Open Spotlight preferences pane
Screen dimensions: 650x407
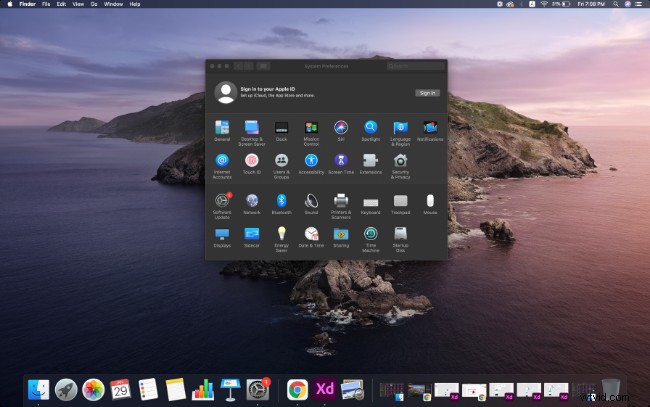[x=371, y=128]
